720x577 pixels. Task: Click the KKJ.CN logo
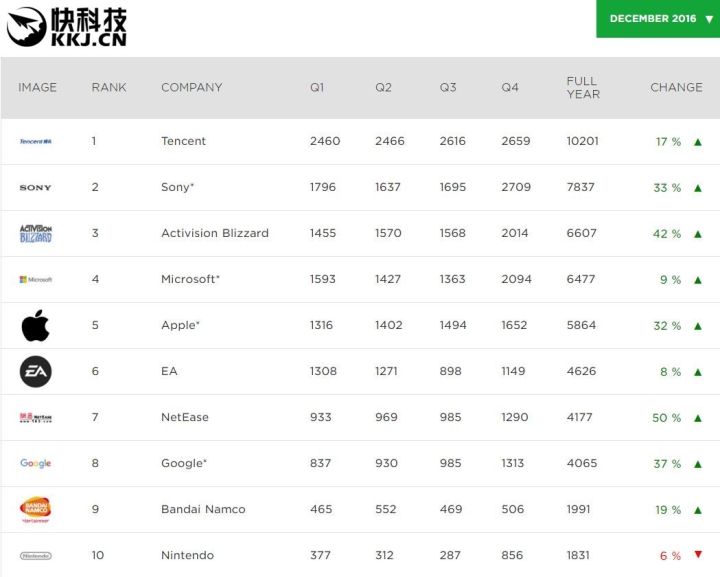67,27
